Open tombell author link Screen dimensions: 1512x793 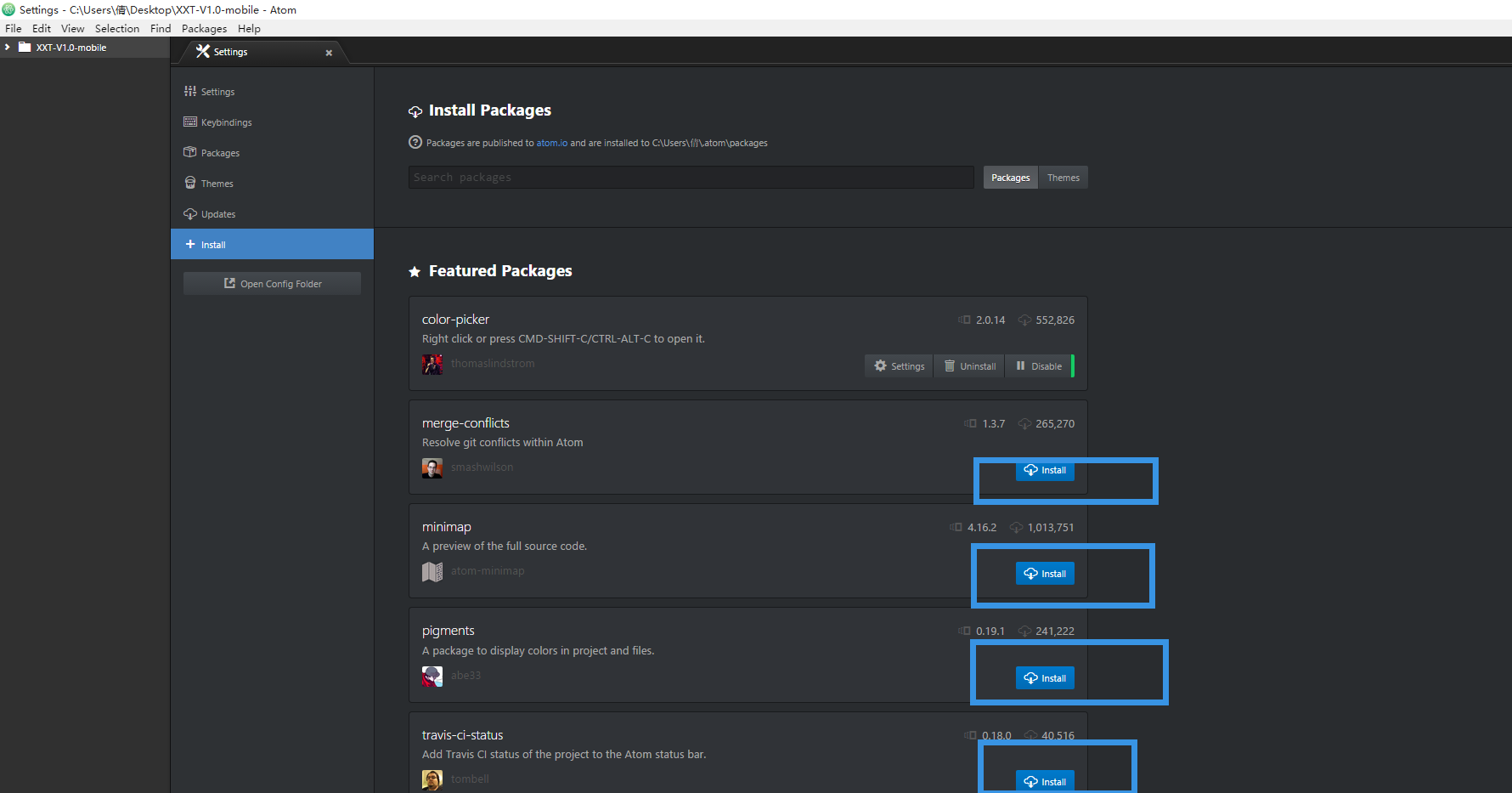click(470, 779)
